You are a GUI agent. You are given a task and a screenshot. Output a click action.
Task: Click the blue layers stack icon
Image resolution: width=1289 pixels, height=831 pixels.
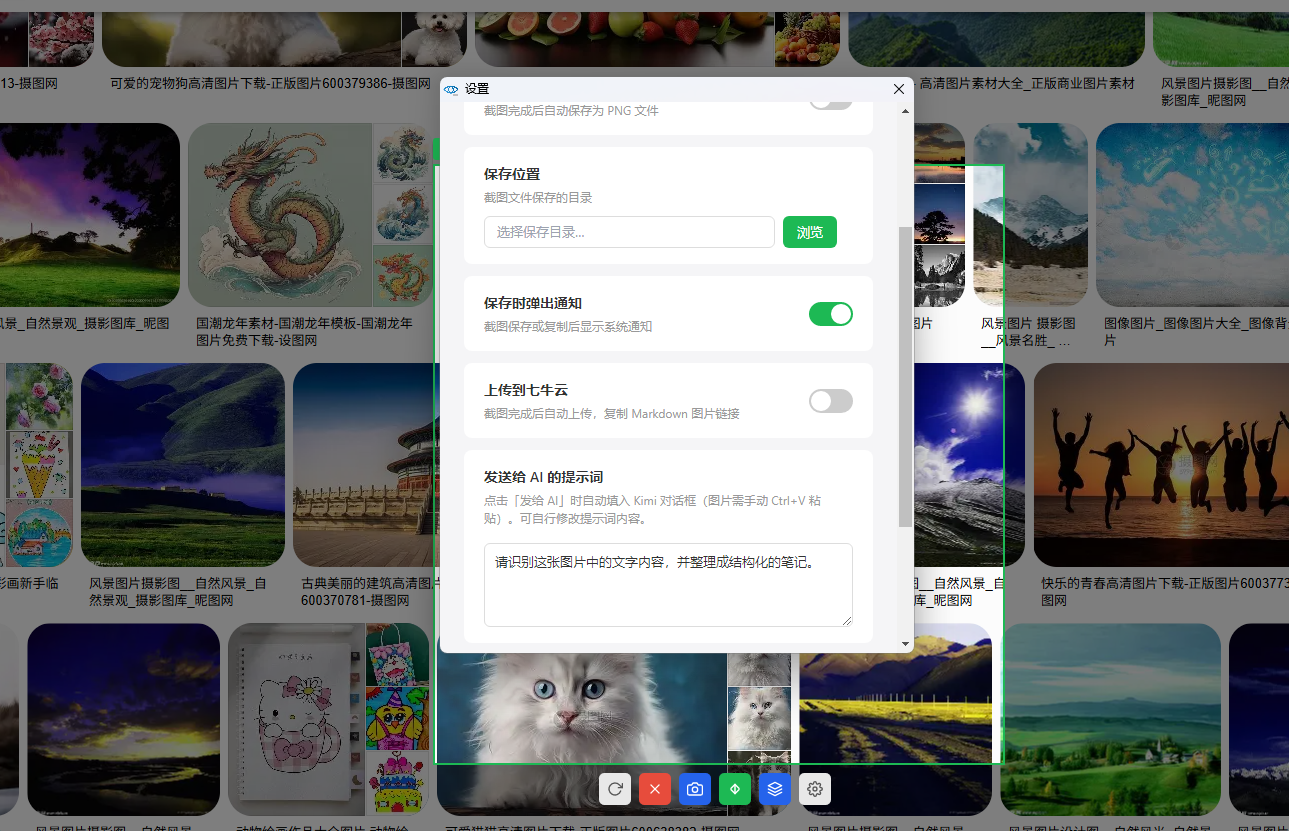tap(775, 789)
